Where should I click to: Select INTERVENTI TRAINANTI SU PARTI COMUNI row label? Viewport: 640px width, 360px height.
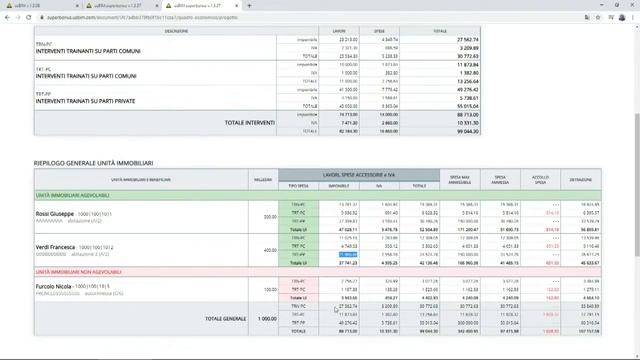(x=88, y=51)
